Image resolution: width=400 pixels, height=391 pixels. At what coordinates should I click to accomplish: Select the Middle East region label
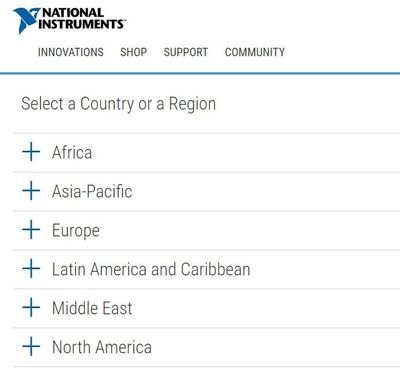click(92, 308)
